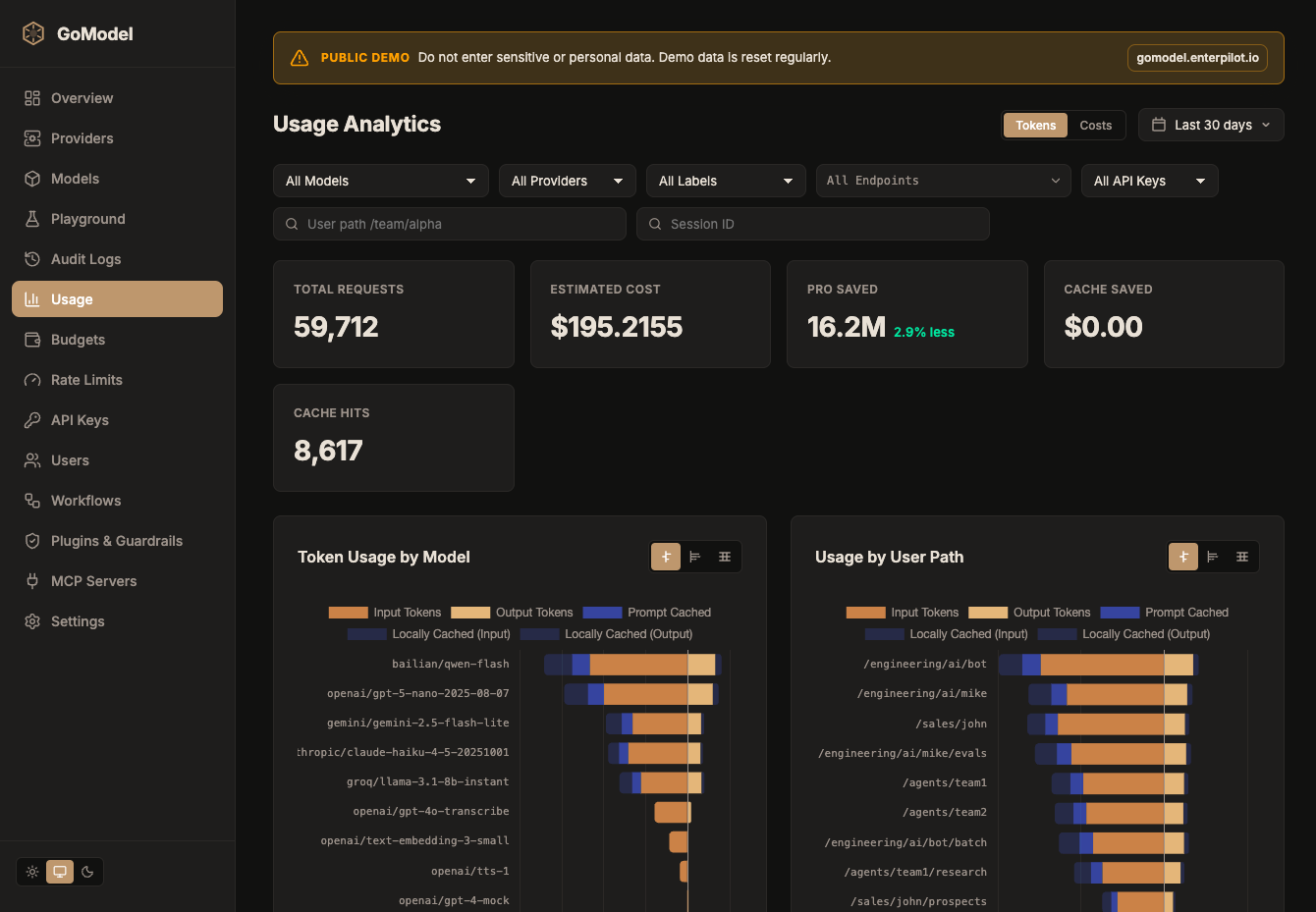Click the Users people icon

coord(32,460)
